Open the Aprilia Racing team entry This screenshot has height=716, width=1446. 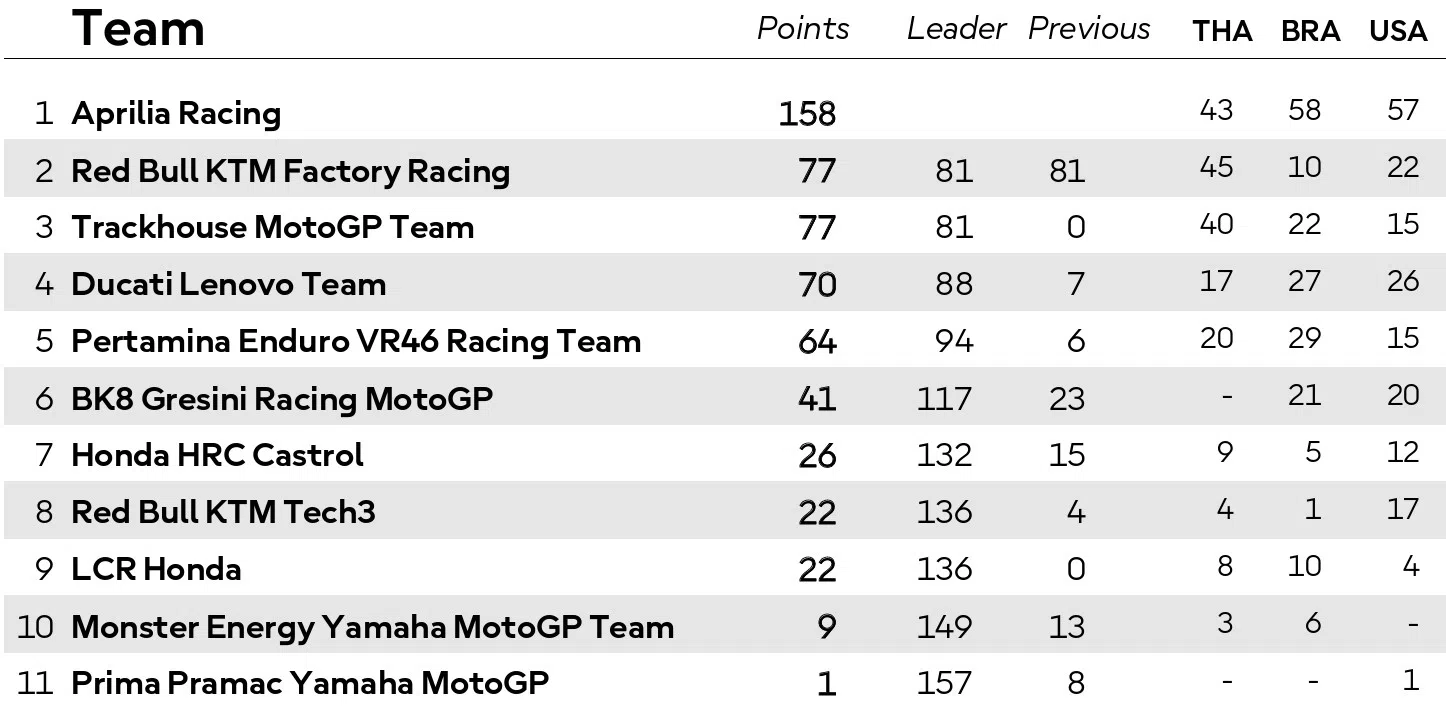click(x=176, y=113)
